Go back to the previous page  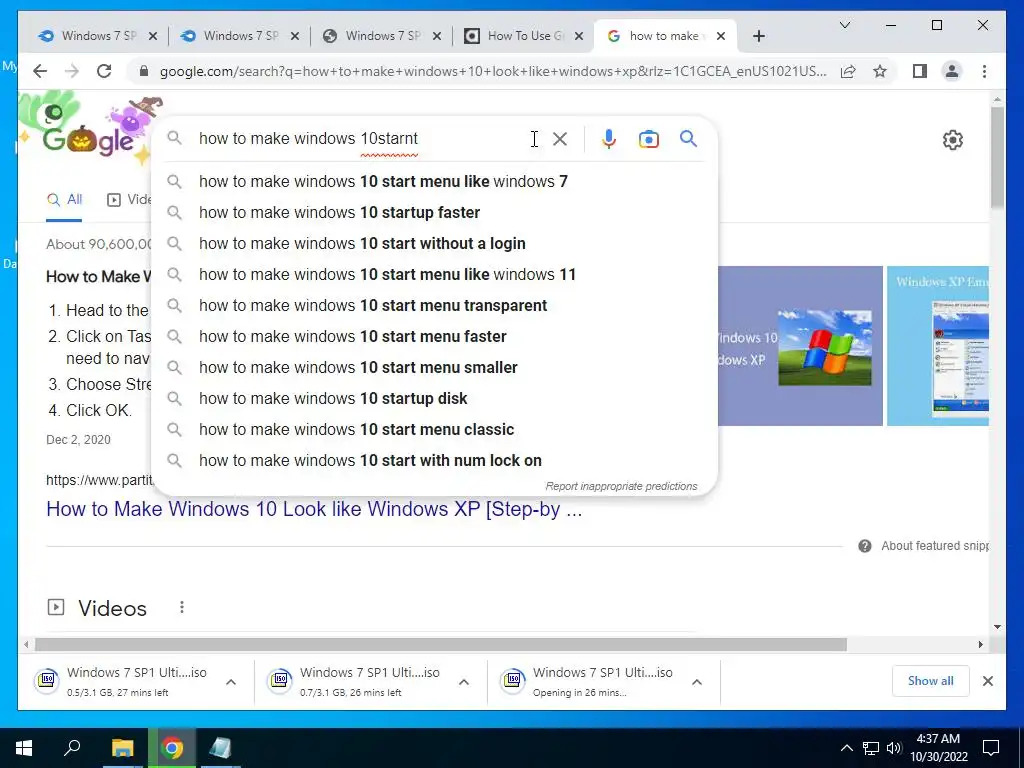point(40,71)
